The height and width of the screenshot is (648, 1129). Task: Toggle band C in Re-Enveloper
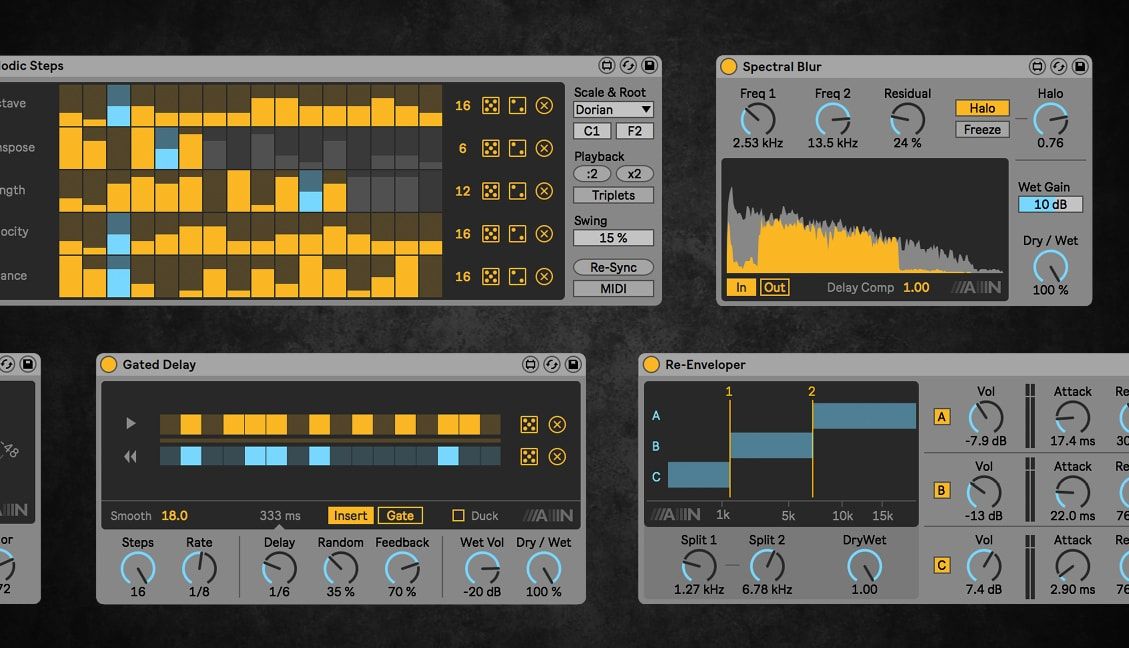point(942,565)
